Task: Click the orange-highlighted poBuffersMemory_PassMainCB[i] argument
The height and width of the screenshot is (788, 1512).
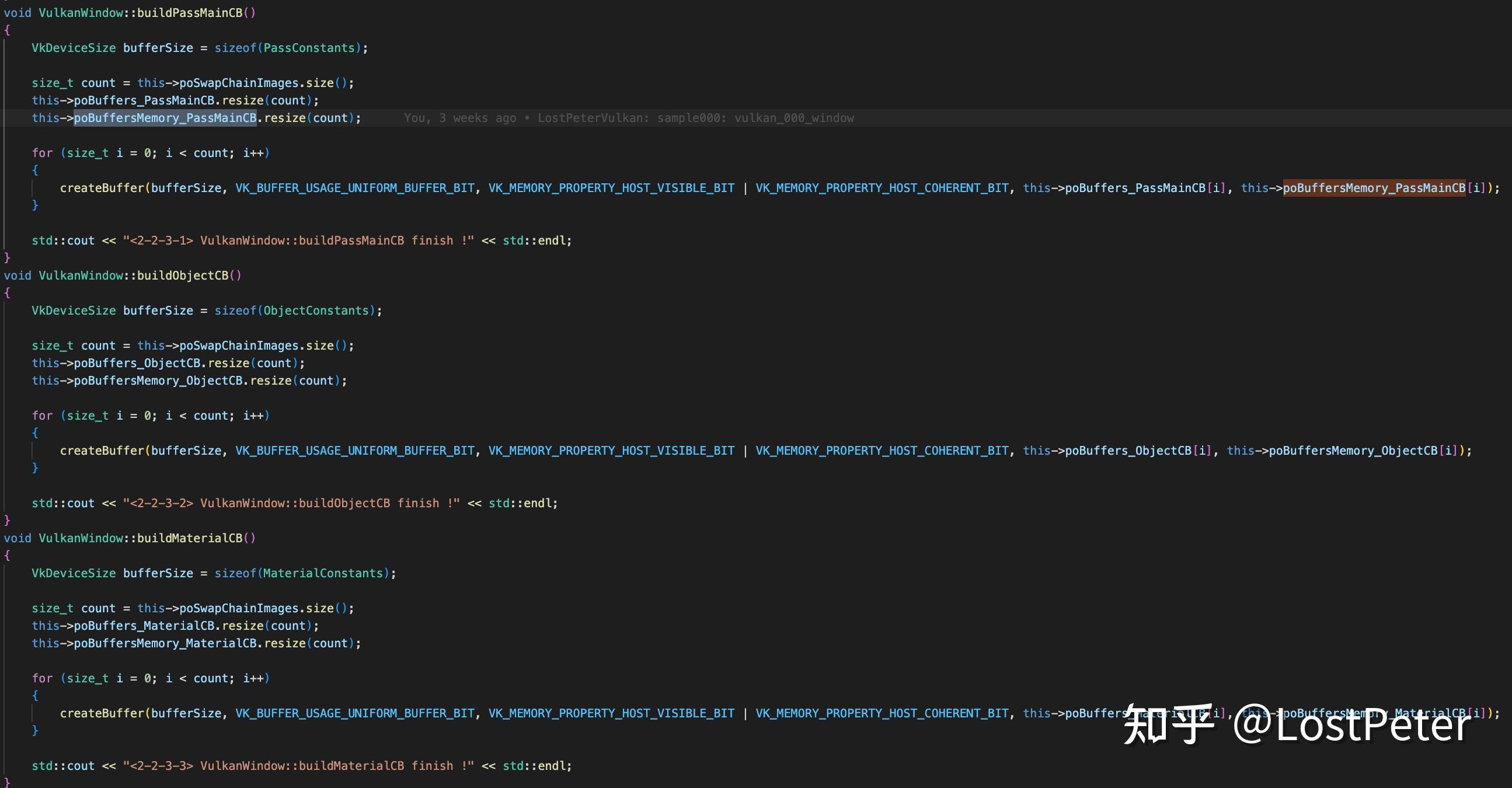Action: (1374, 188)
